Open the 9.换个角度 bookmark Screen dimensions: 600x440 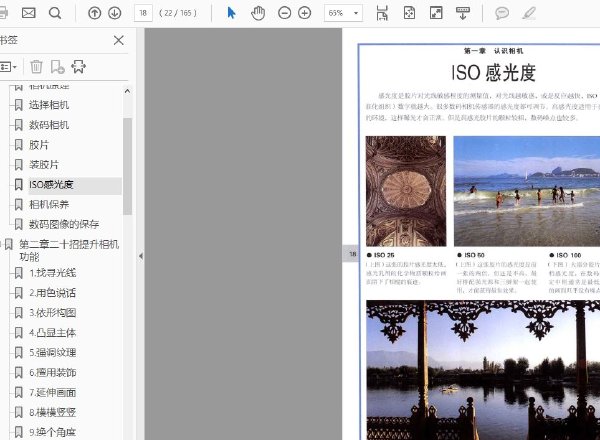53,432
